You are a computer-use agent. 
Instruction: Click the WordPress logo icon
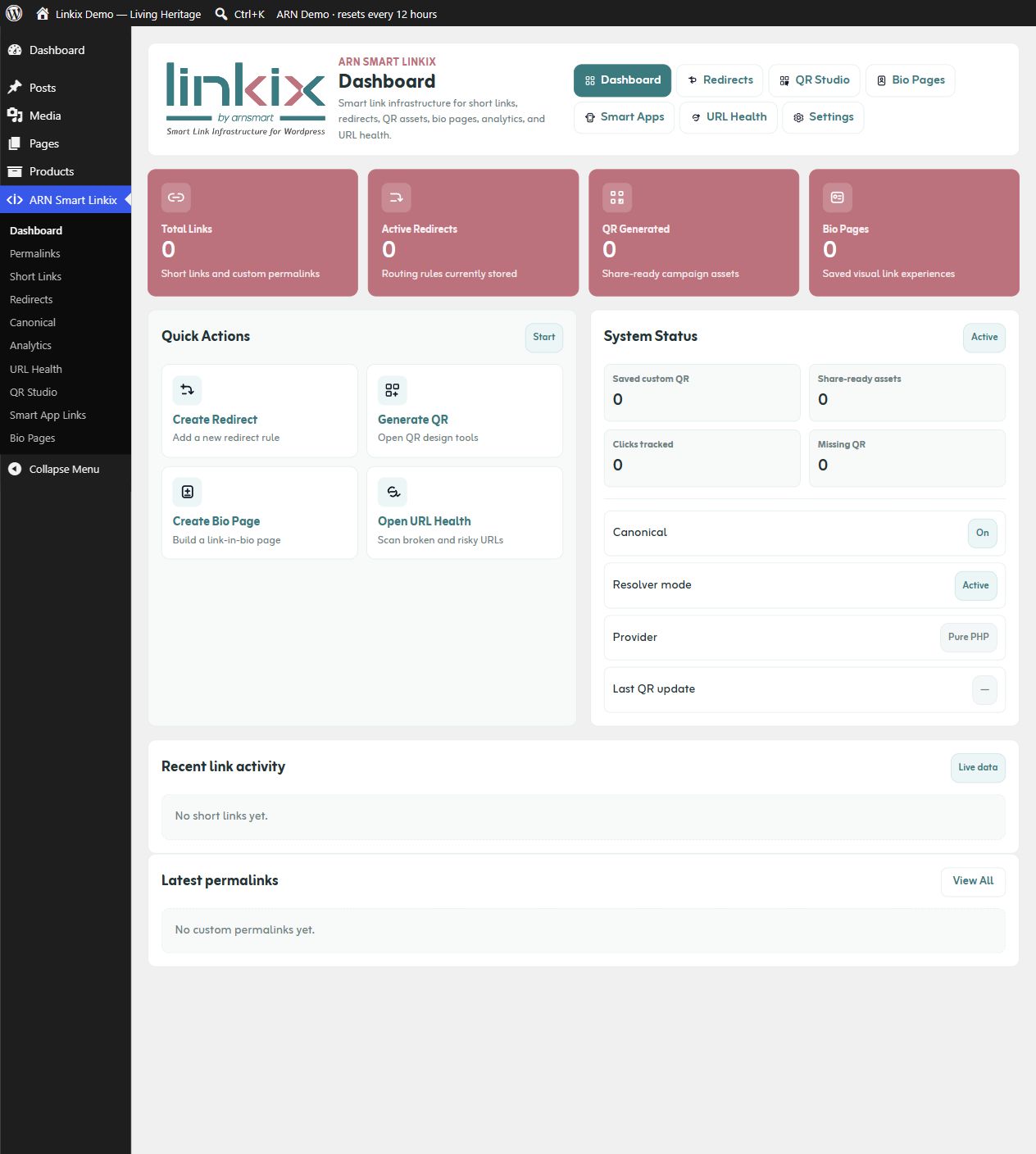[14, 13]
